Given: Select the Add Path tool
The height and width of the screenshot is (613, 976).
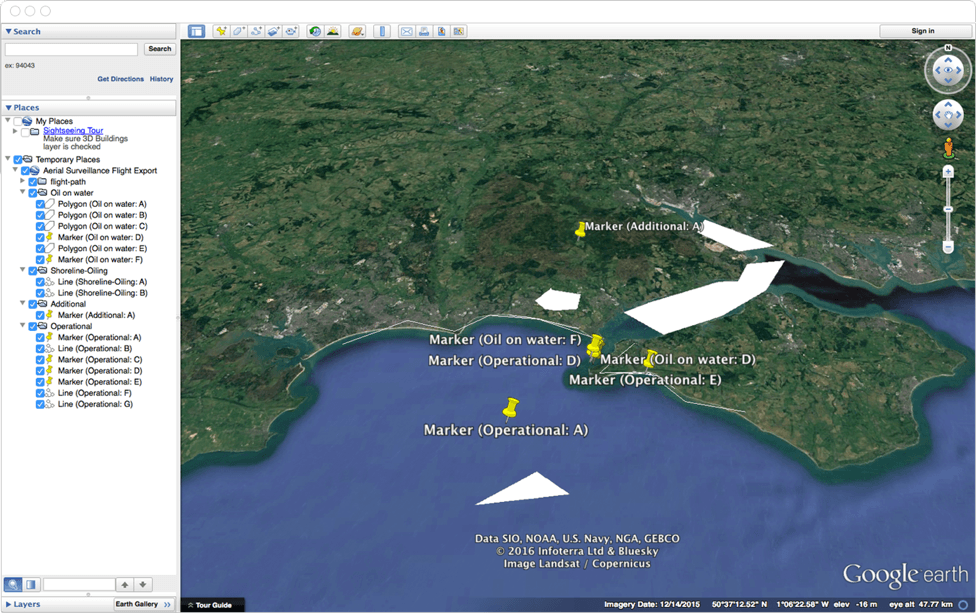Looking at the screenshot, I should (256, 31).
